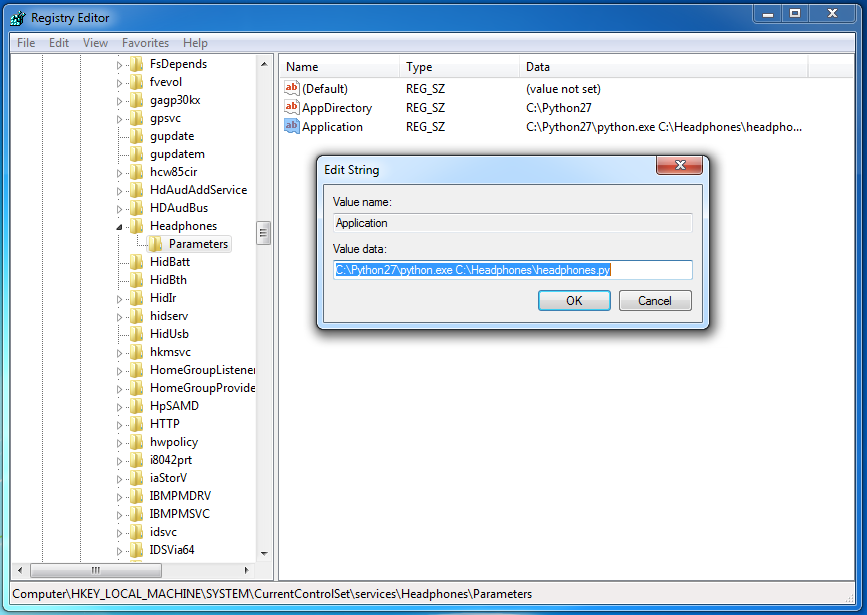Select the IBMPMDRV tree item

pos(180,496)
